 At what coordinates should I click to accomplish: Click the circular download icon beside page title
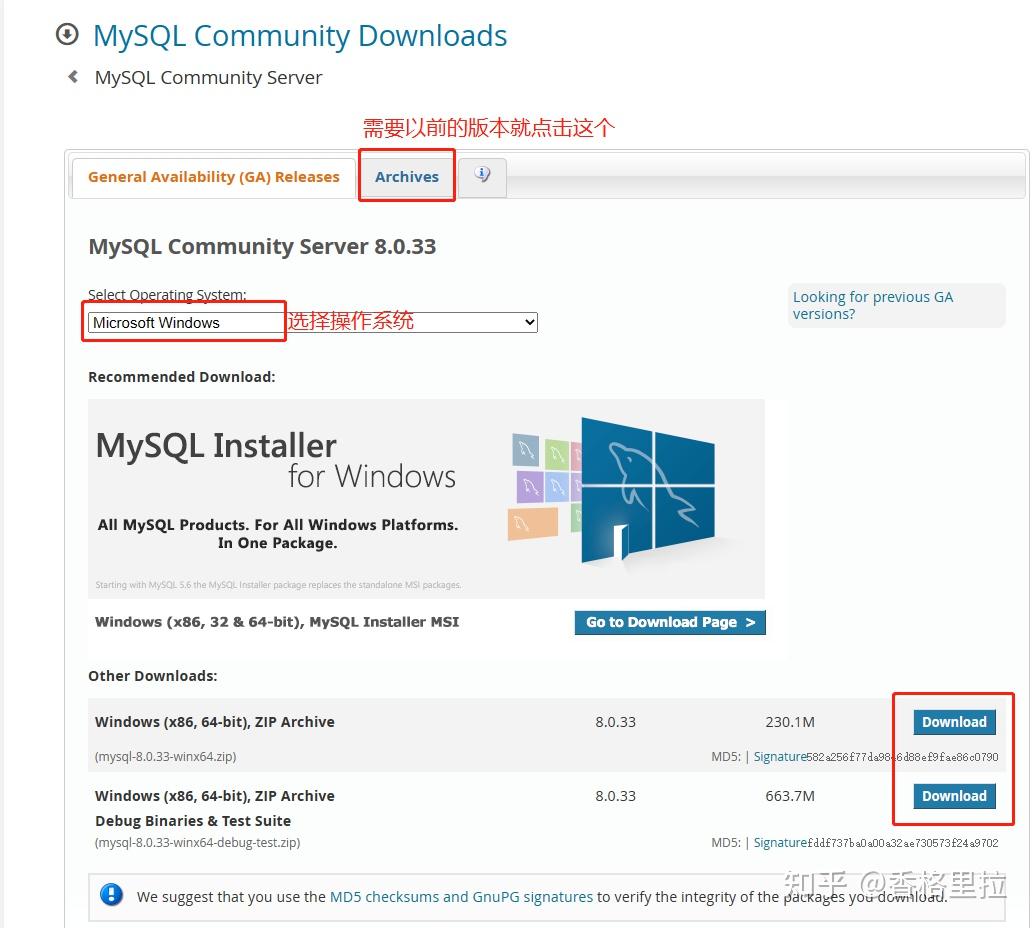point(66,34)
